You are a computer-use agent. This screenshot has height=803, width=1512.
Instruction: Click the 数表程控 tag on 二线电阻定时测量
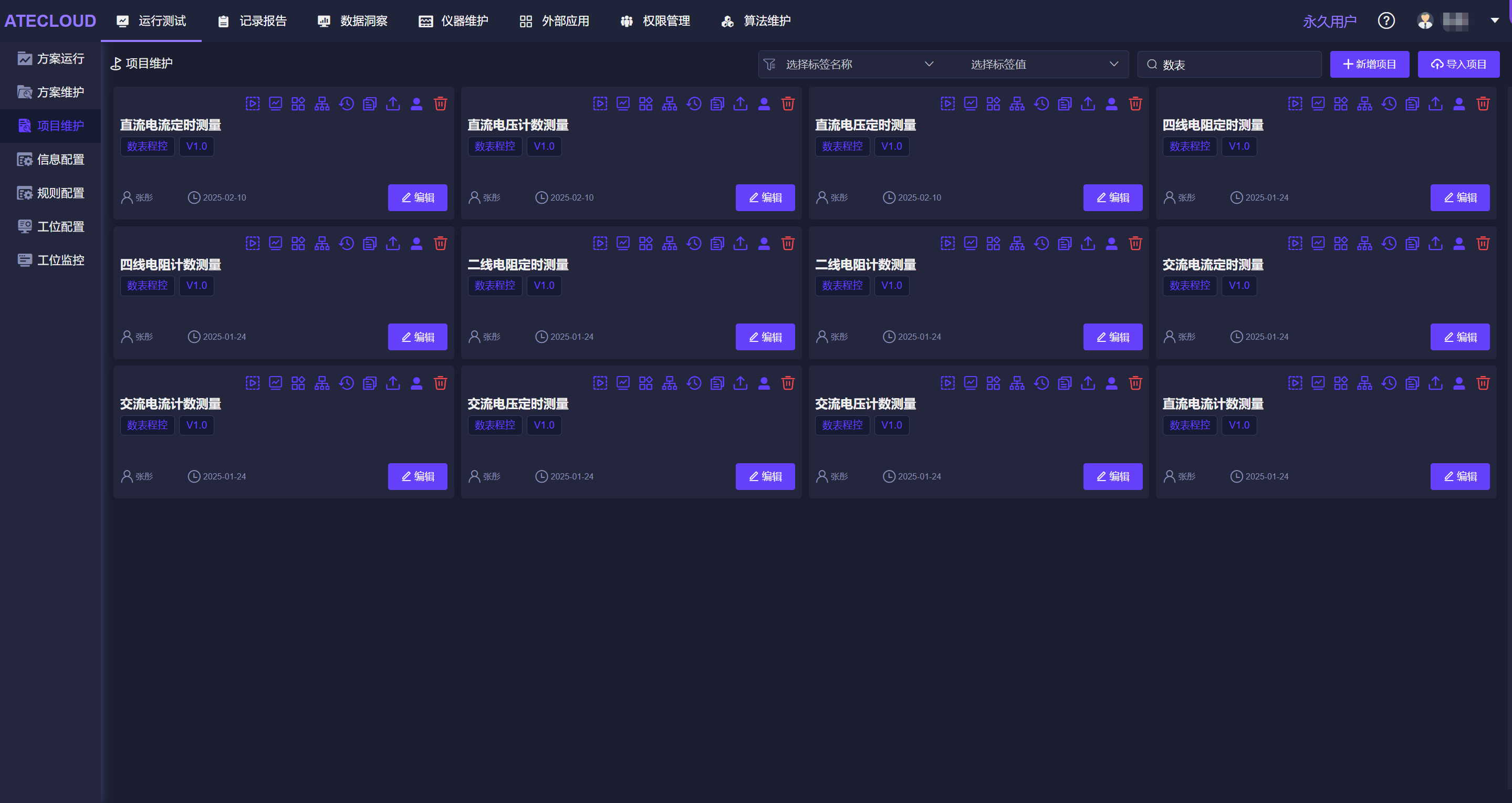[x=495, y=286]
